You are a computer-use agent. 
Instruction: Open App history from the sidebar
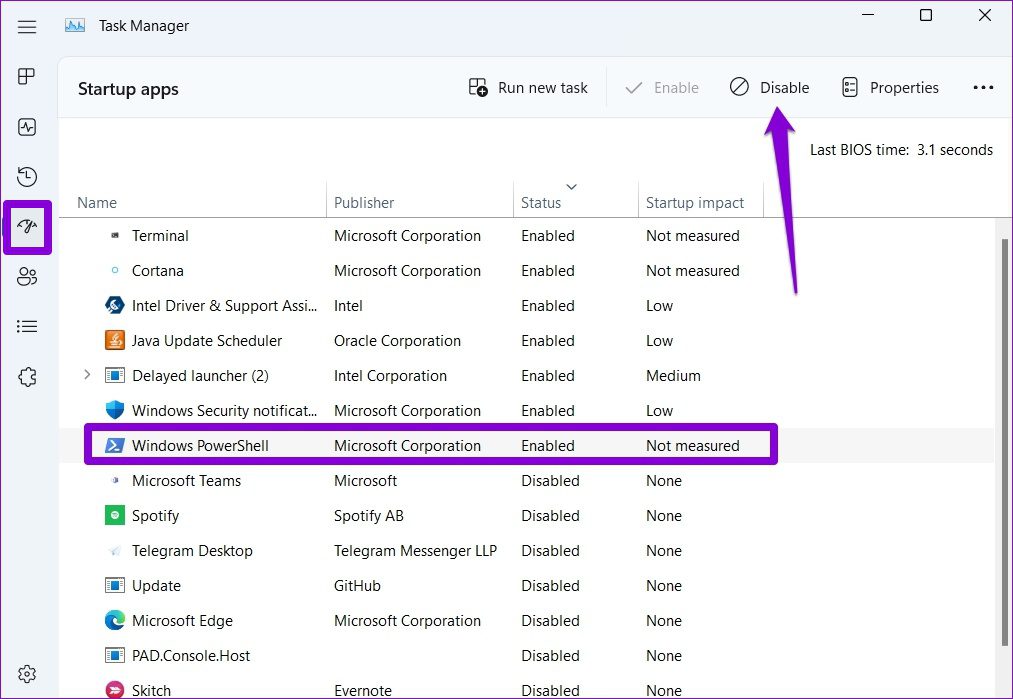27,176
